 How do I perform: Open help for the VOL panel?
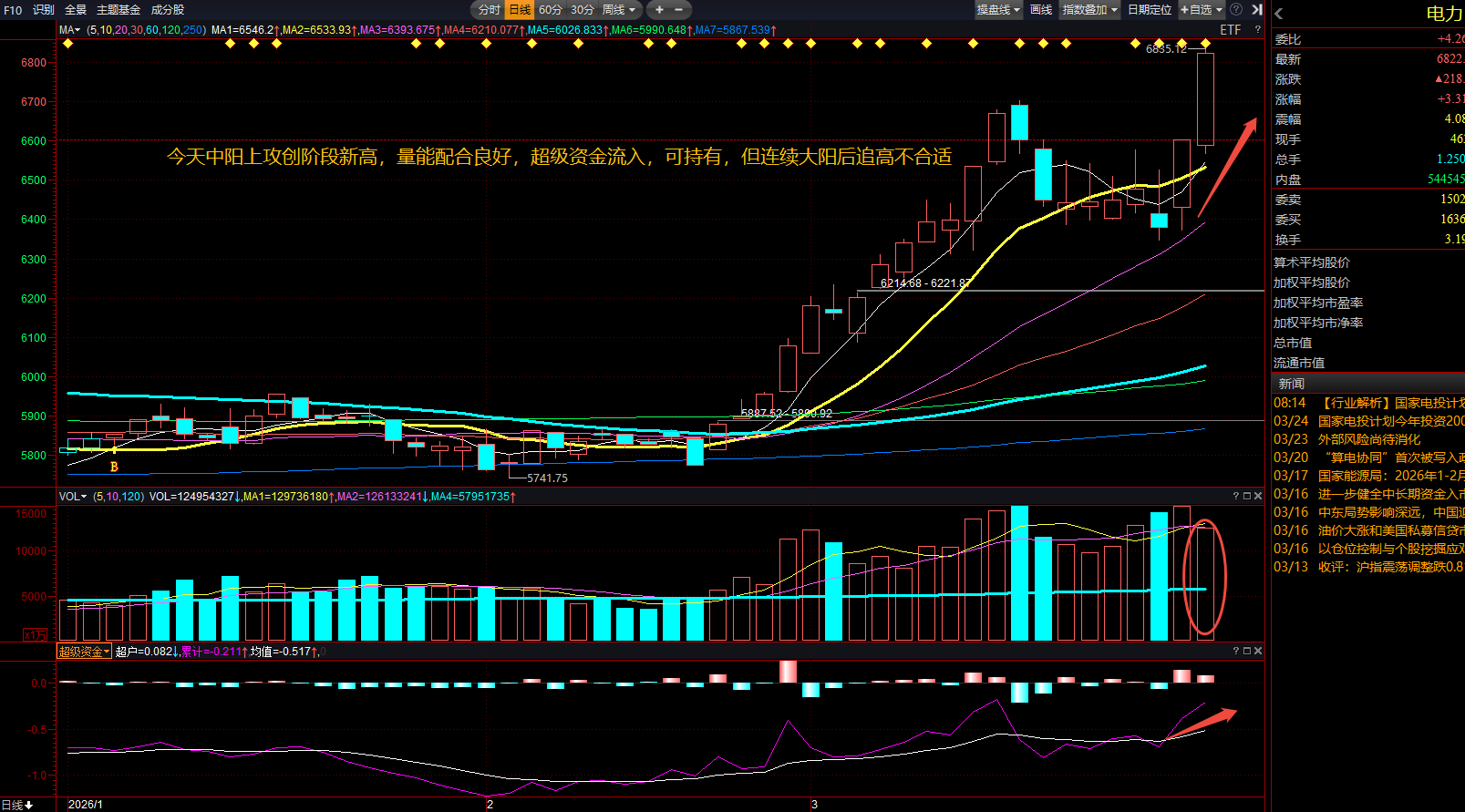click(x=1236, y=497)
